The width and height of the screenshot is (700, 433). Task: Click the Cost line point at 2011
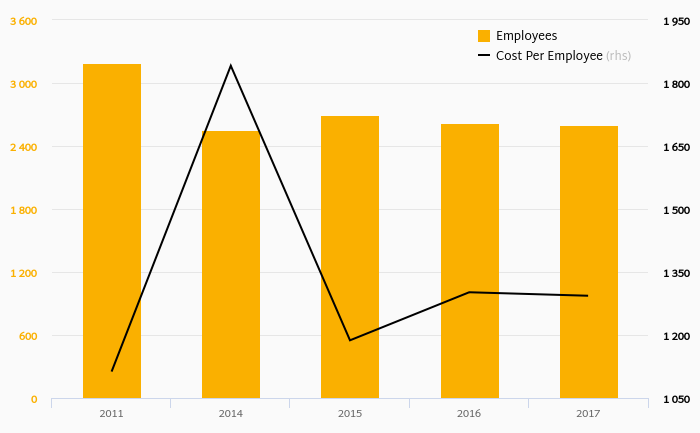tap(112, 371)
